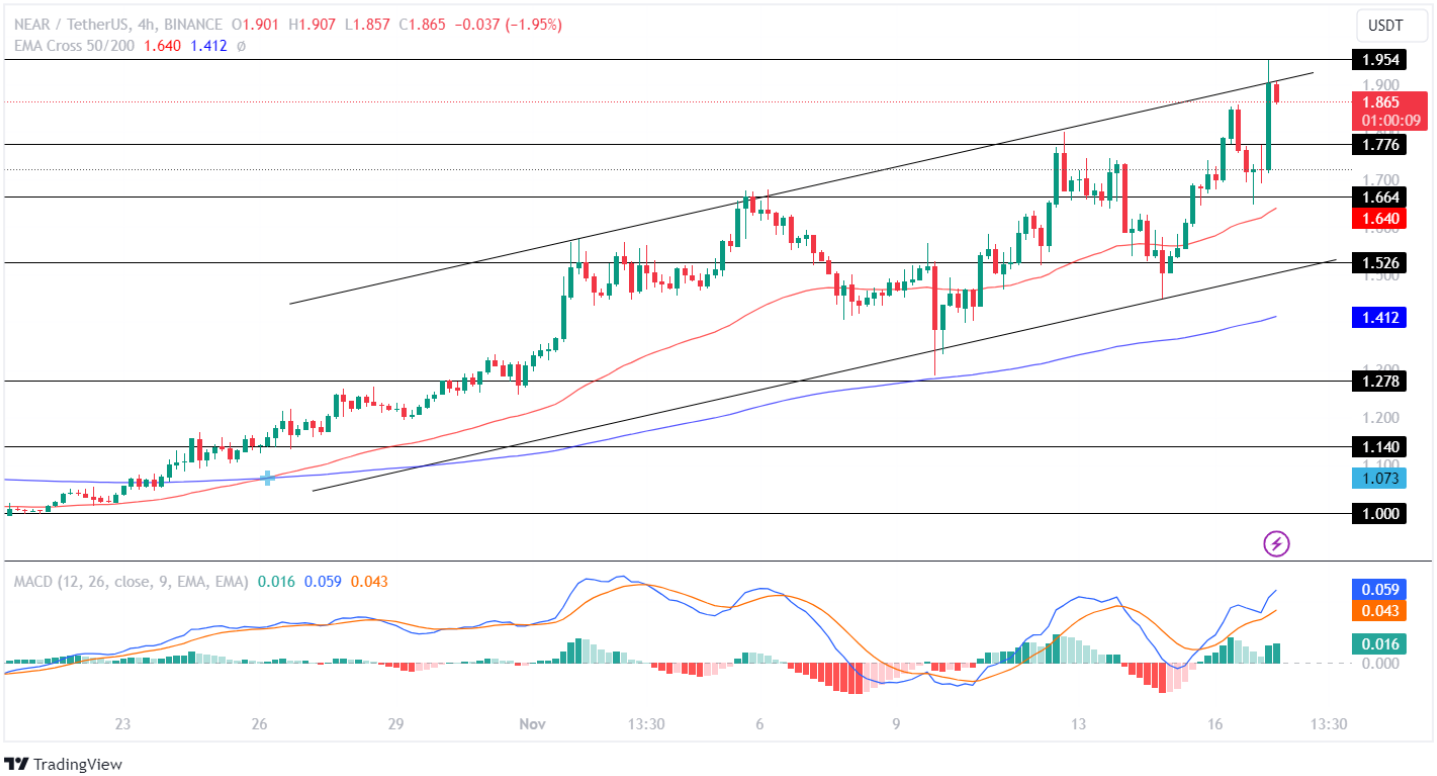Click the 1.776 price level label
The image size is (1437, 776).
(1378, 145)
